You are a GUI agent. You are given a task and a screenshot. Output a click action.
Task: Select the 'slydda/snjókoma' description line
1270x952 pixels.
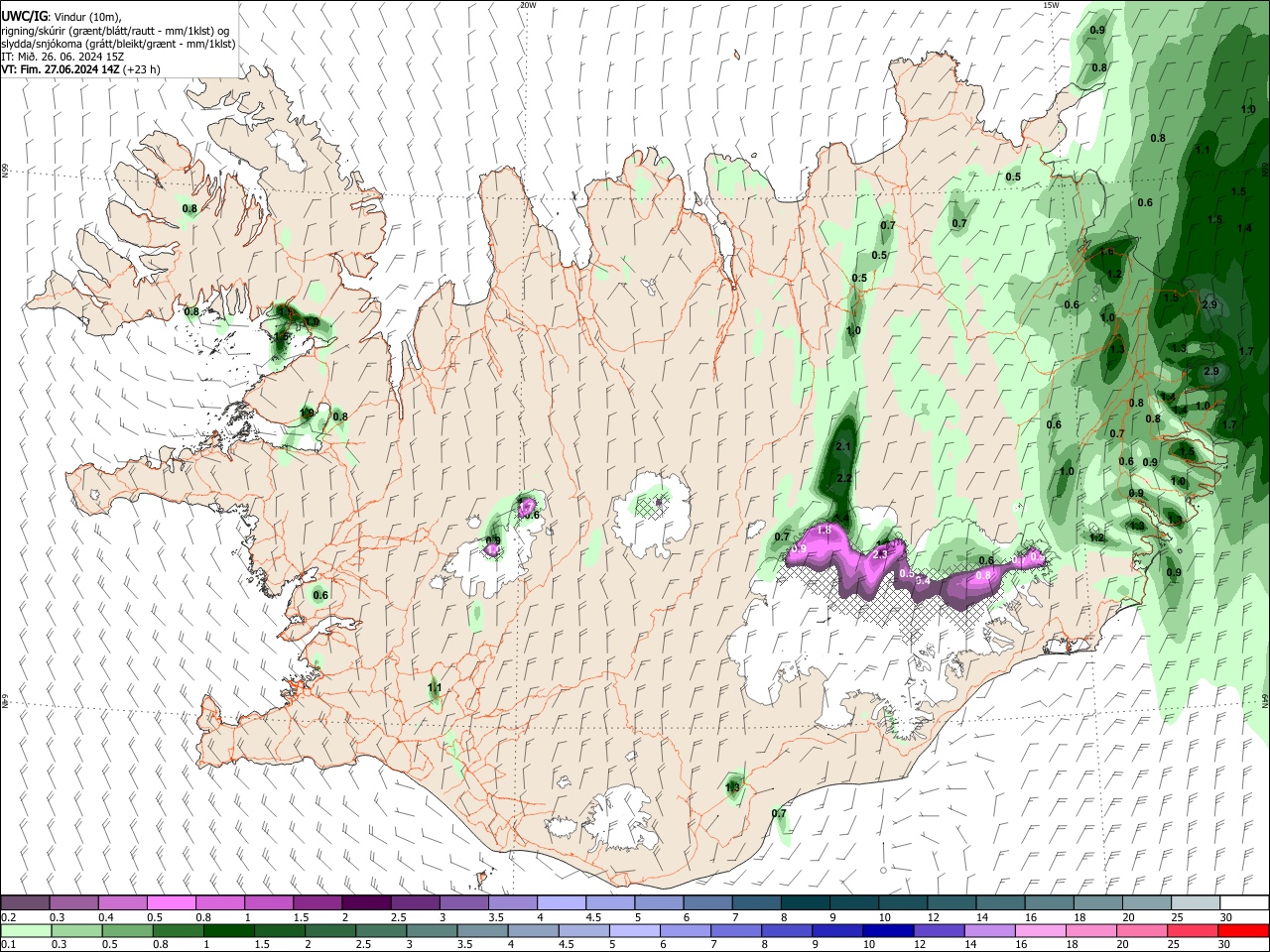pos(118,44)
